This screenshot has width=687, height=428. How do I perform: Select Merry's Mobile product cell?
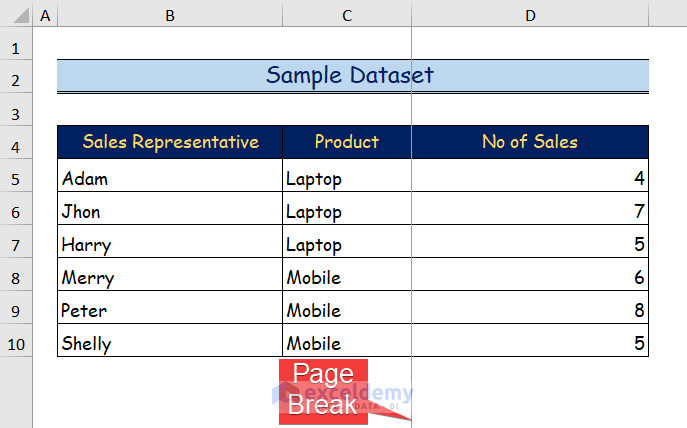click(x=346, y=278)
